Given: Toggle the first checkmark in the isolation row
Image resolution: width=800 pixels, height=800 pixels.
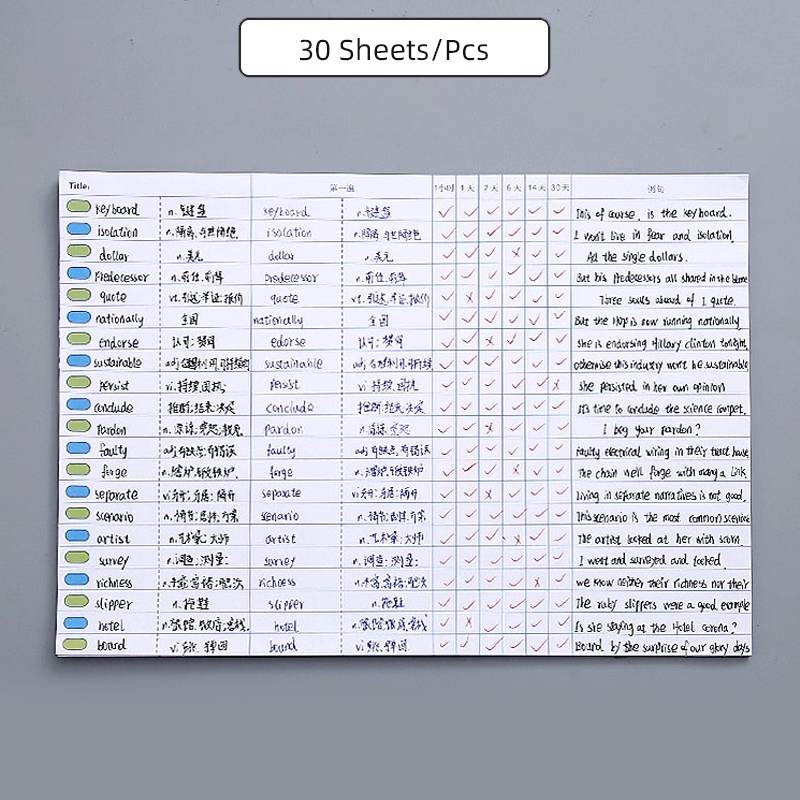Looking at the screenshot, I should (x=446, y=232).
